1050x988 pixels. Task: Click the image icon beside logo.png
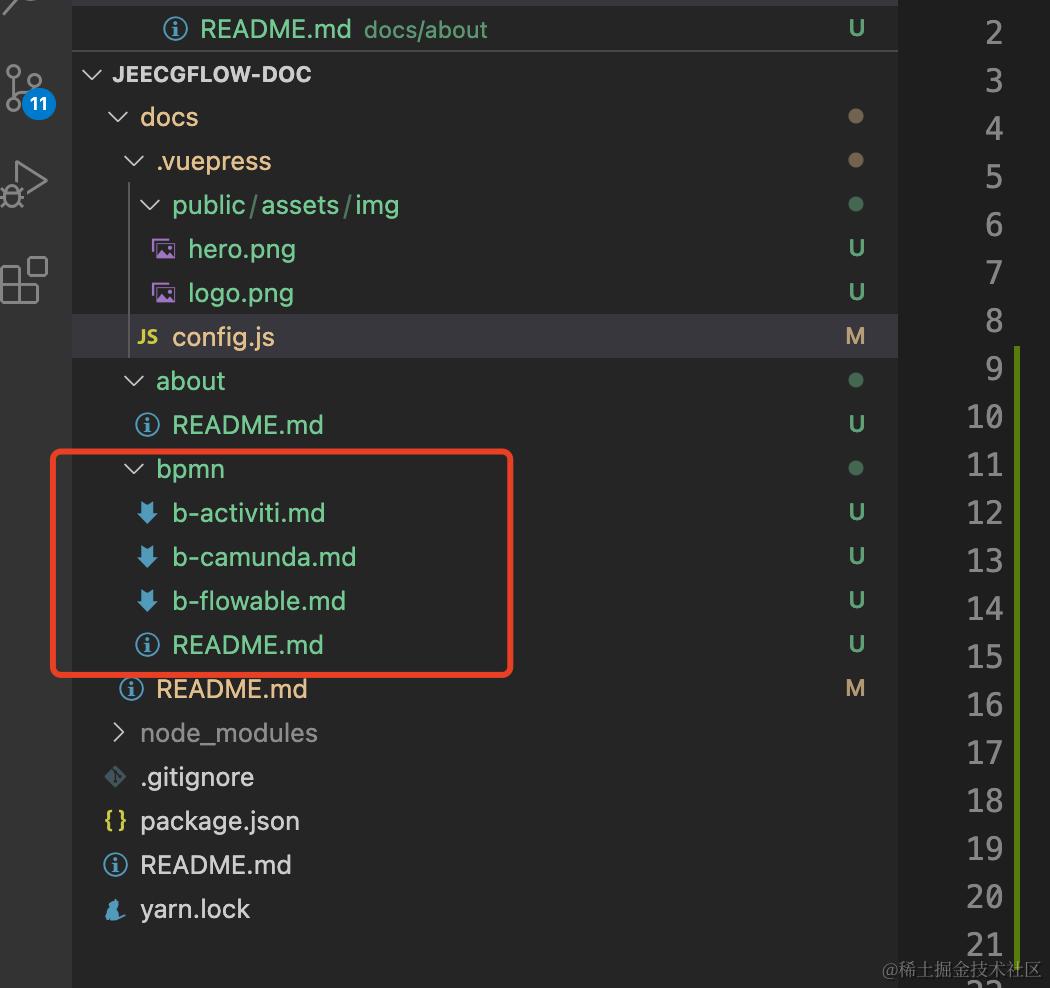point(163,293)
